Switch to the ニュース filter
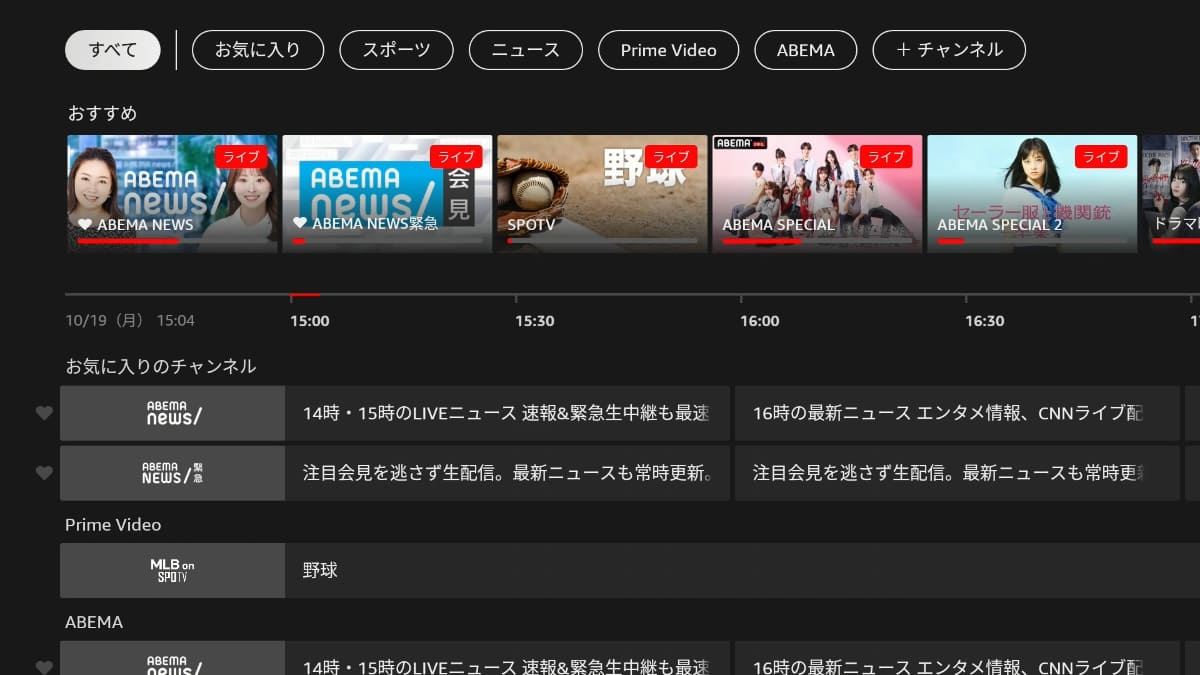Viewport: 1200px width, 675px height. [x=525, y=50]
